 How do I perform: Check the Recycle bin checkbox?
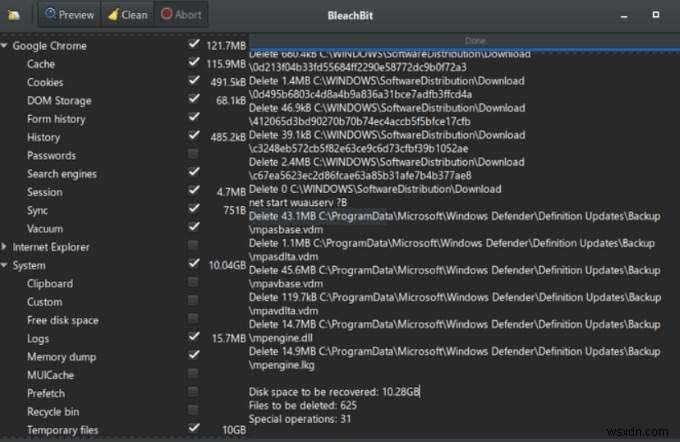(x=193, y=410)
